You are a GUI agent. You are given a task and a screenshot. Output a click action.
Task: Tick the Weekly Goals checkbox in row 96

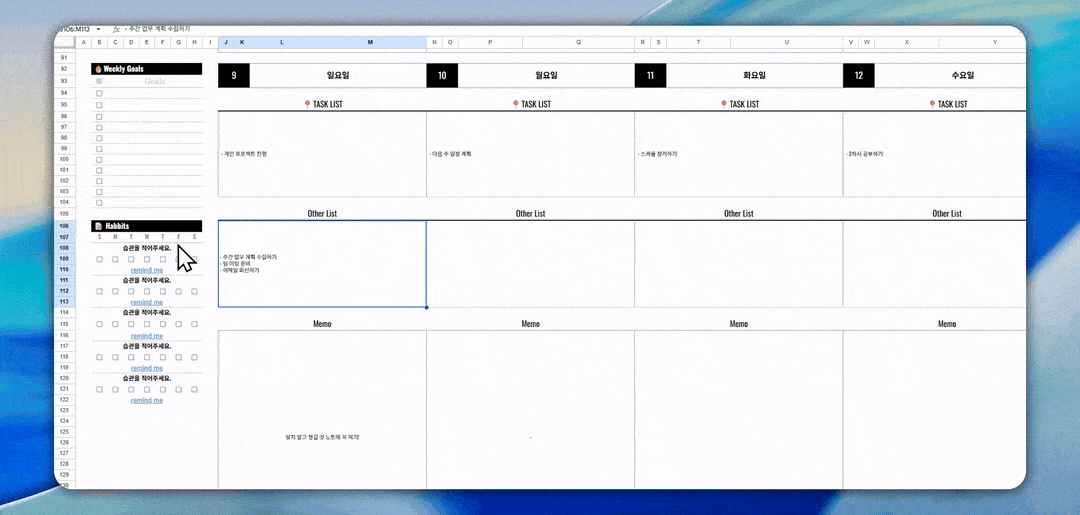point(99,116)
